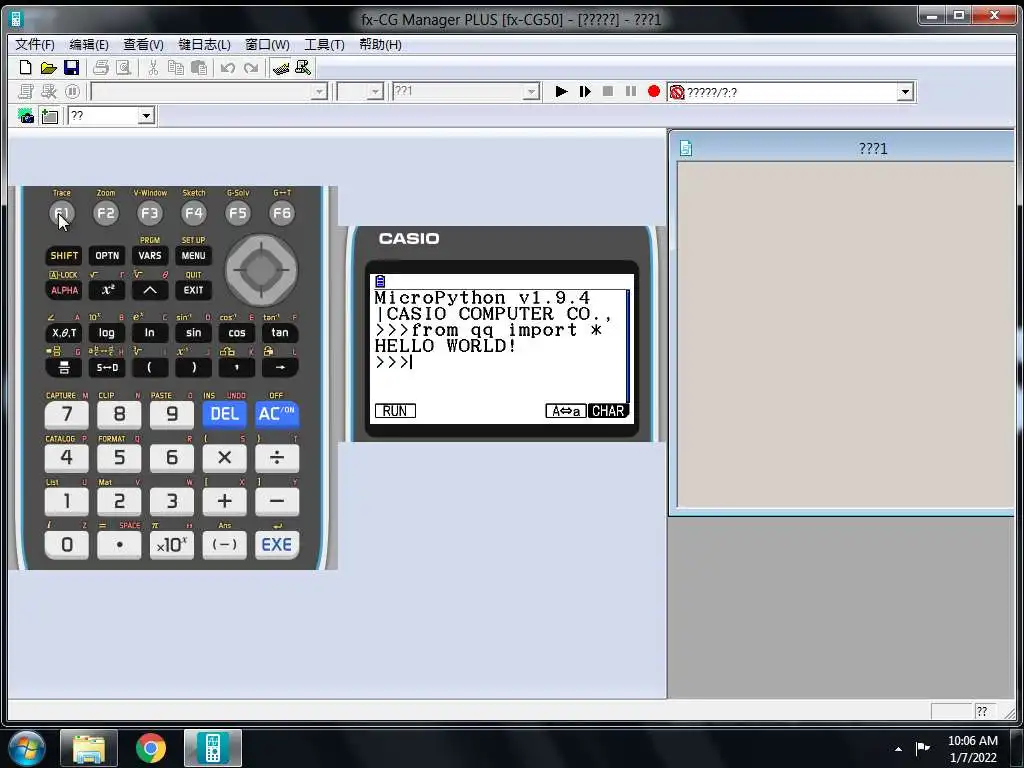The width and height of the screenshot is (1024, 768).
Task: Start key log playback
Action: pyautogui.click(x=561, y=91)
